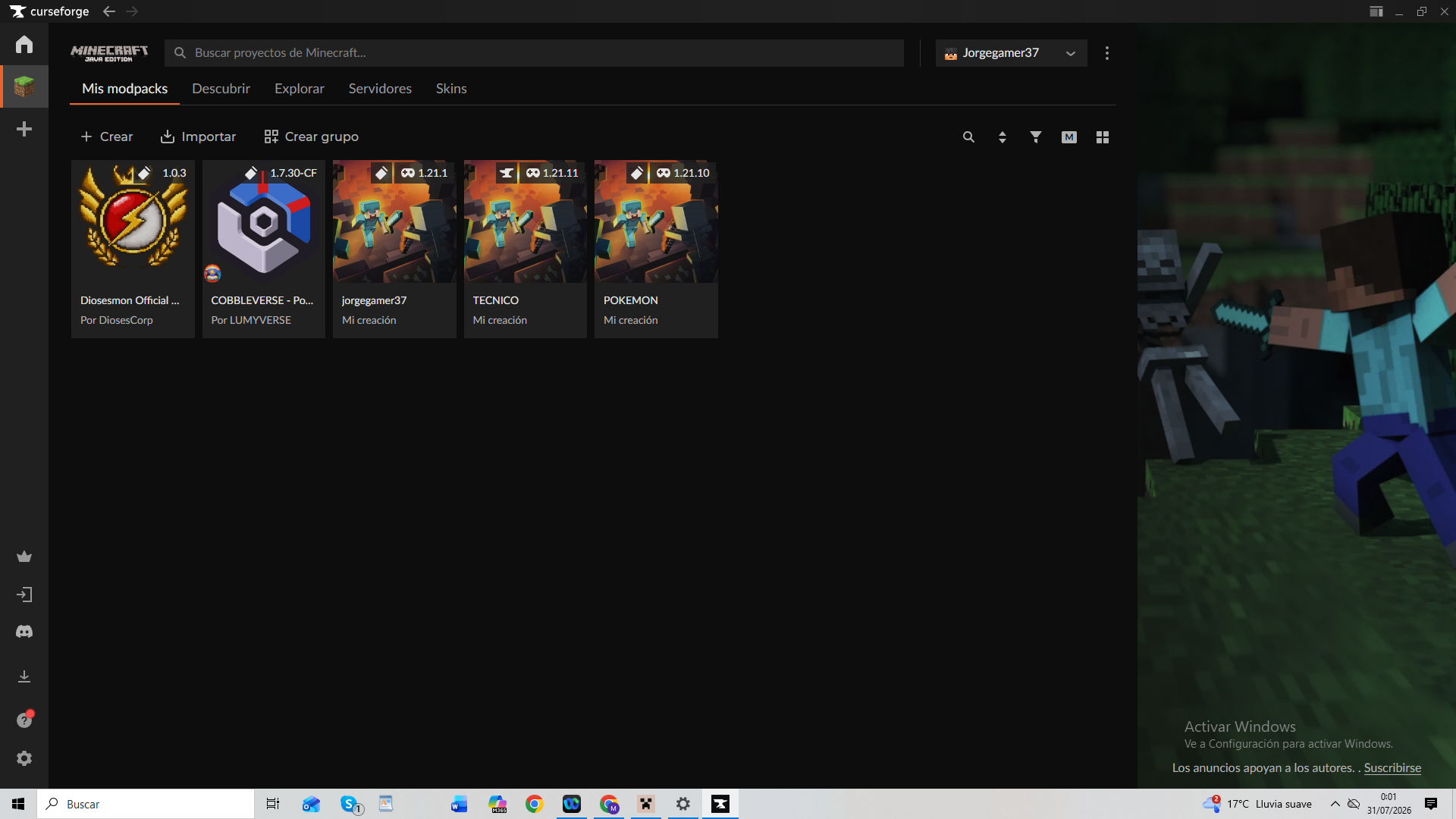The height and width of the screenshot is (819, 1456).
Task: Click the Crear grupo button
Action: click(x=311, y=136)
